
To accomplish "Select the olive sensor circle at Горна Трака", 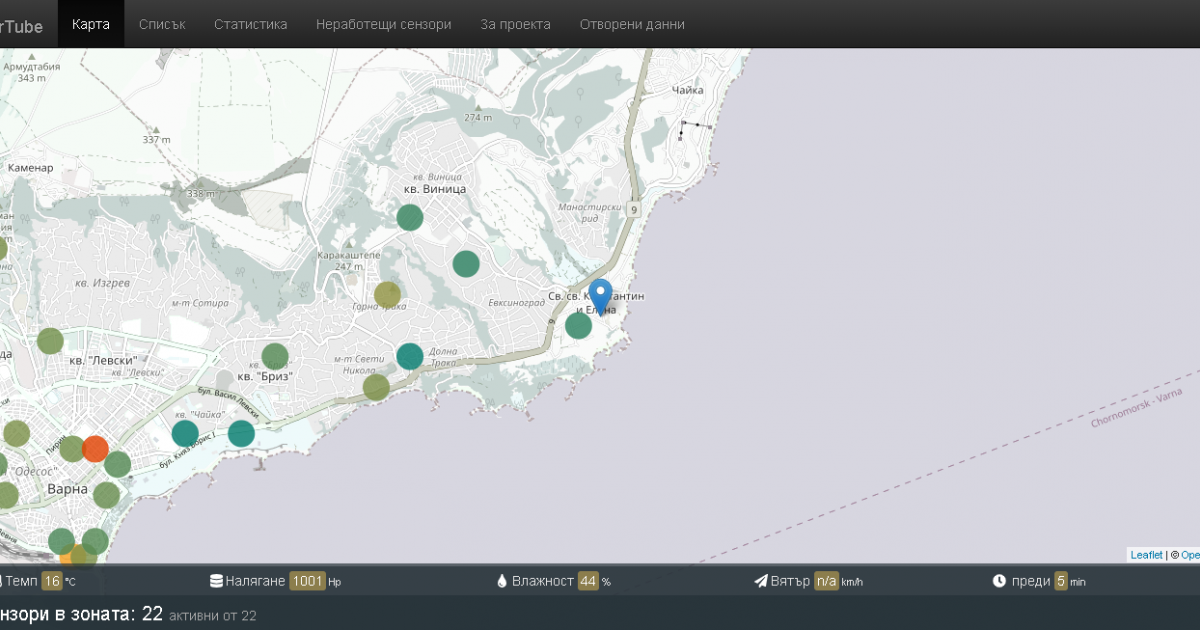I will click(x=387, y=295).
